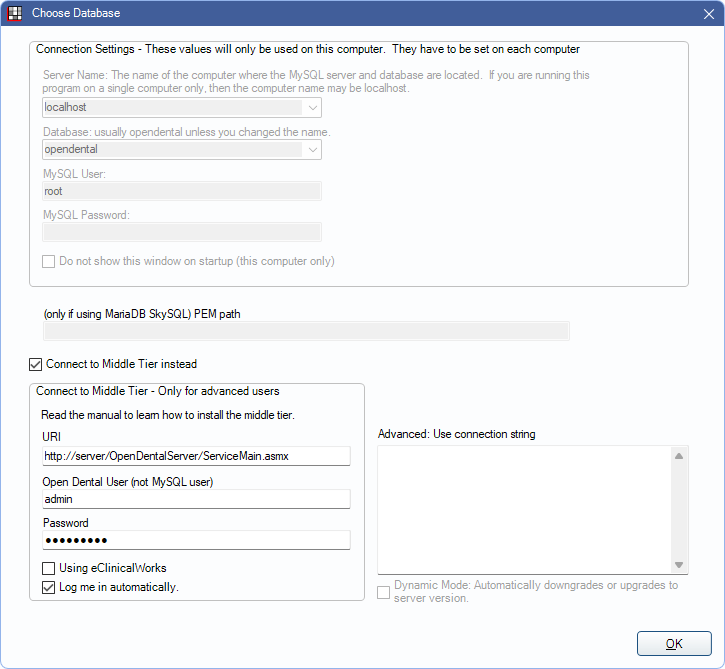Focus the Open Dental User field with admin
This screenshot has height=669, width=725.
[x=196, y=499]
